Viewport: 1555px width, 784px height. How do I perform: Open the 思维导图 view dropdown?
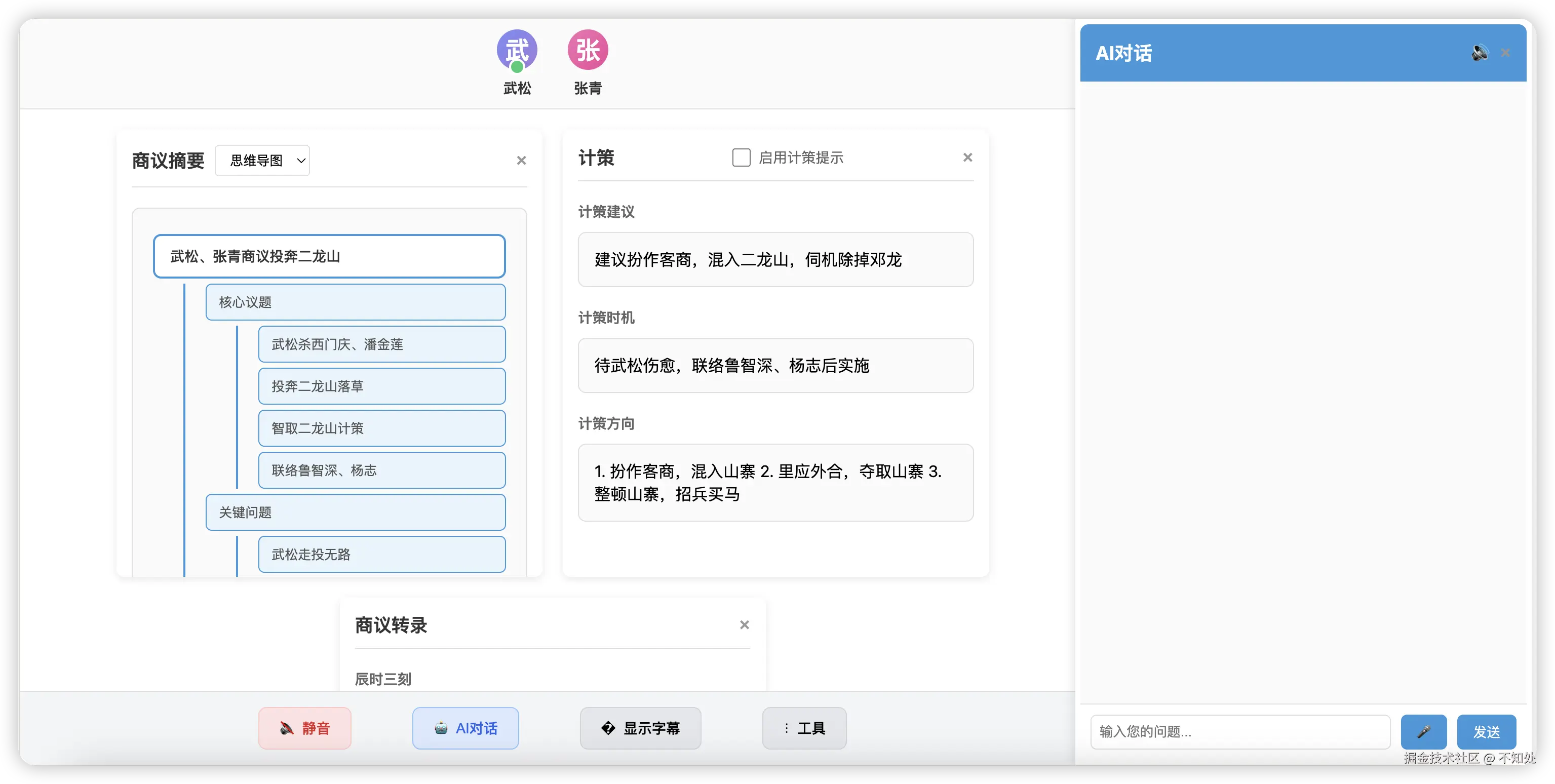pyautogui.click(x=262, y=161)
